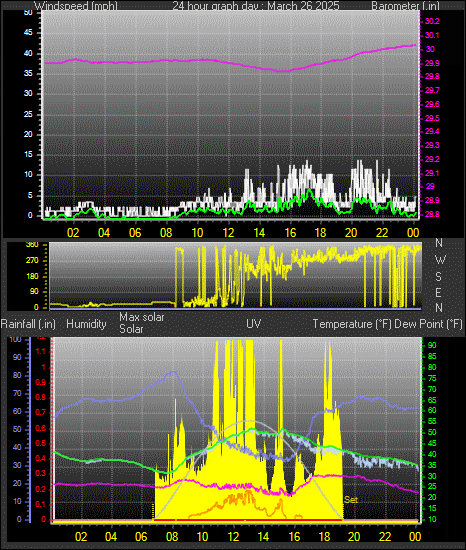Click the W compass label beside wind direction chart
Screen dimensions: 466x550
pos(440,260)
